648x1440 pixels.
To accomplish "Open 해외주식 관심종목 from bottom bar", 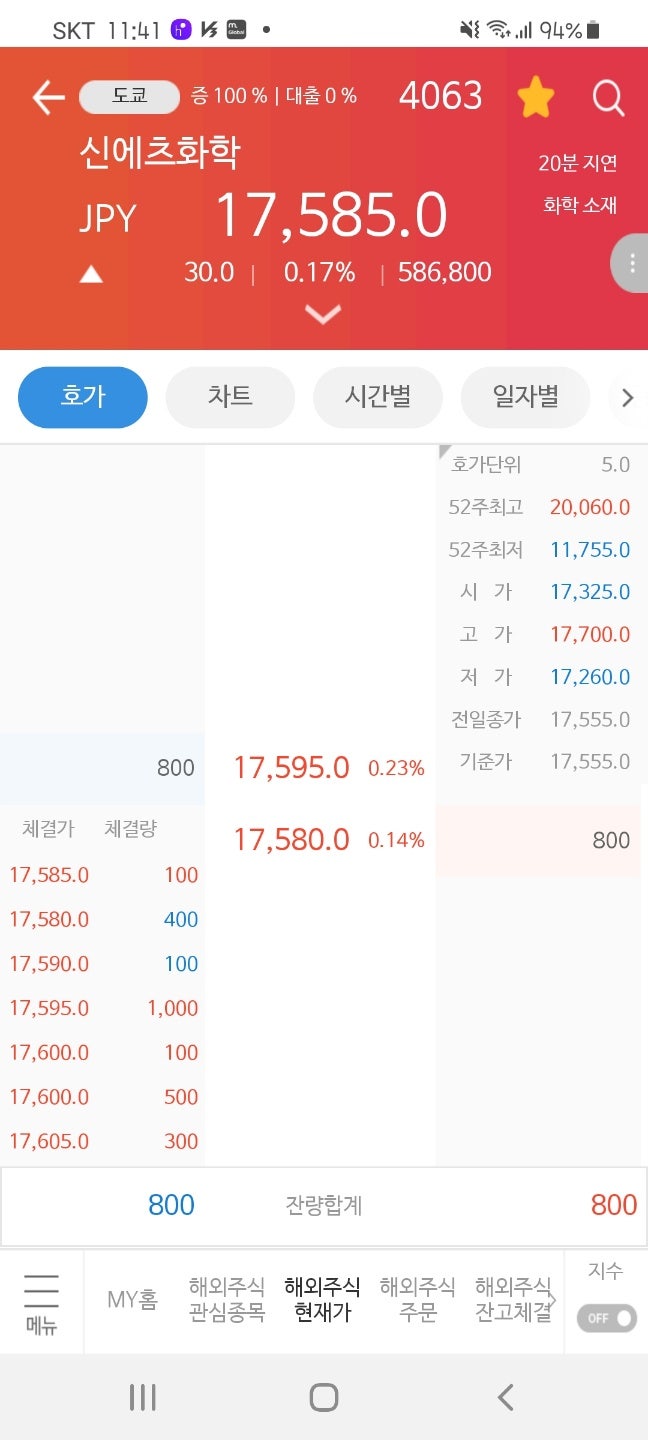I will (x=228, y=1299).
